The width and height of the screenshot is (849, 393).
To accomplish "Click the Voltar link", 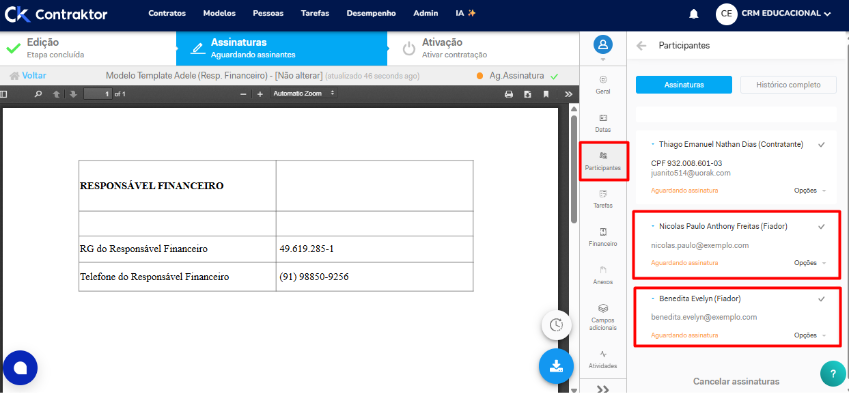I will coord(28,76).
